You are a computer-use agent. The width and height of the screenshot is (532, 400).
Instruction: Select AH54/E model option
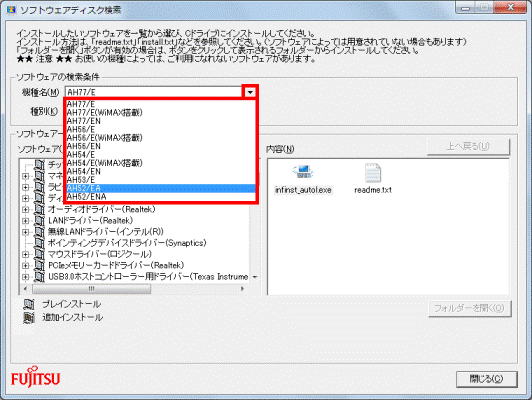coord(160,155)
